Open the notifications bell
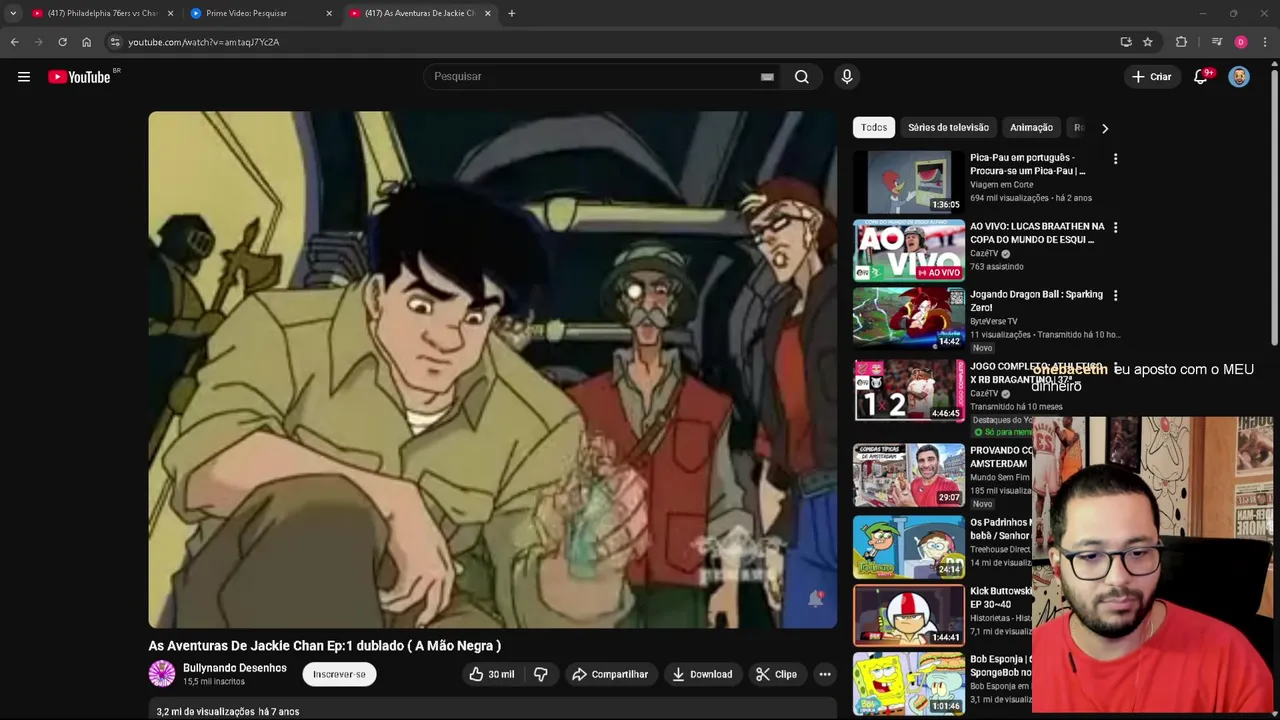The width and height of the screenshot is (1280, 720). (x=1201, y=77)
